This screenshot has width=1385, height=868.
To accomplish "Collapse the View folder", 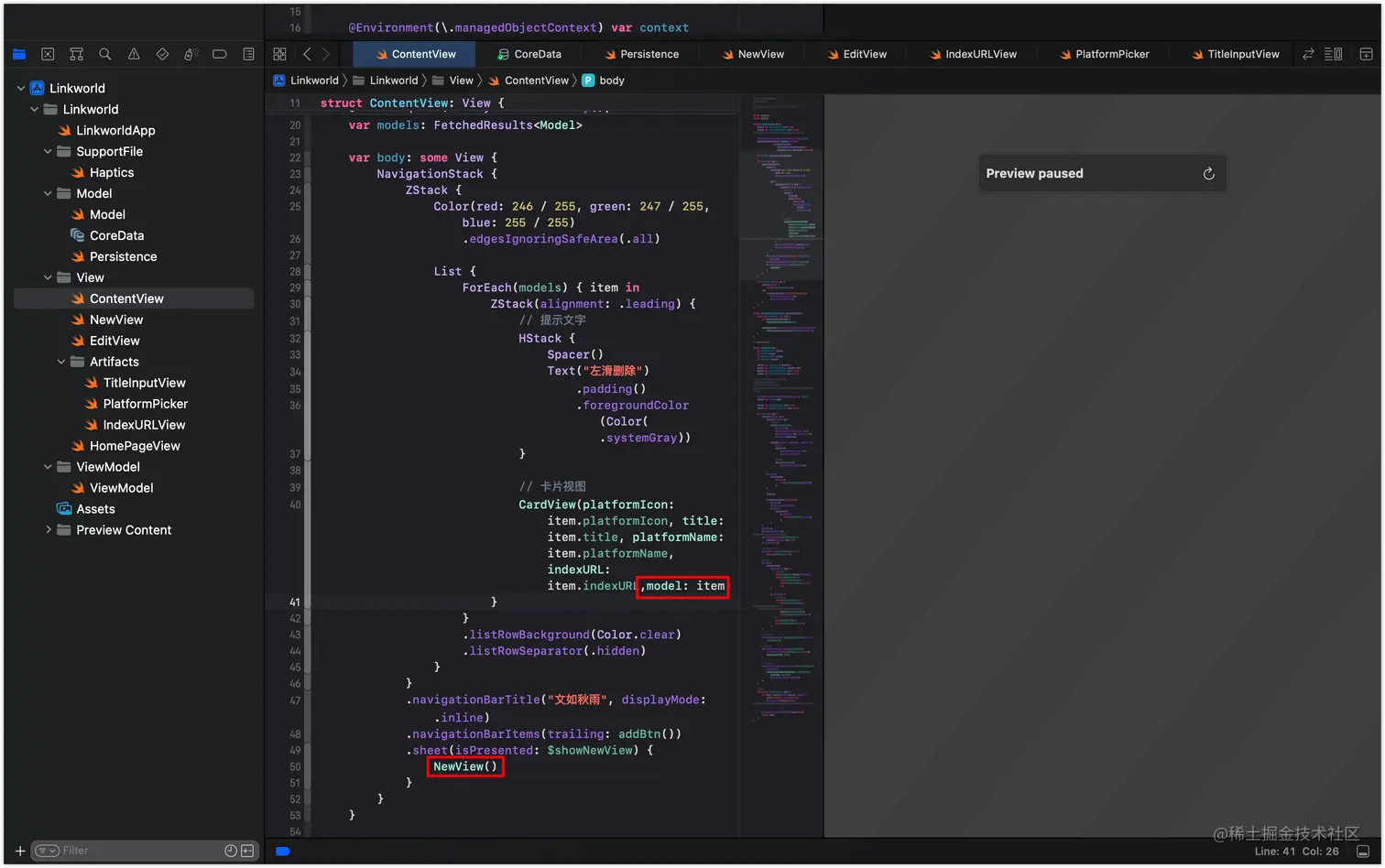I will tap(48, 277).
